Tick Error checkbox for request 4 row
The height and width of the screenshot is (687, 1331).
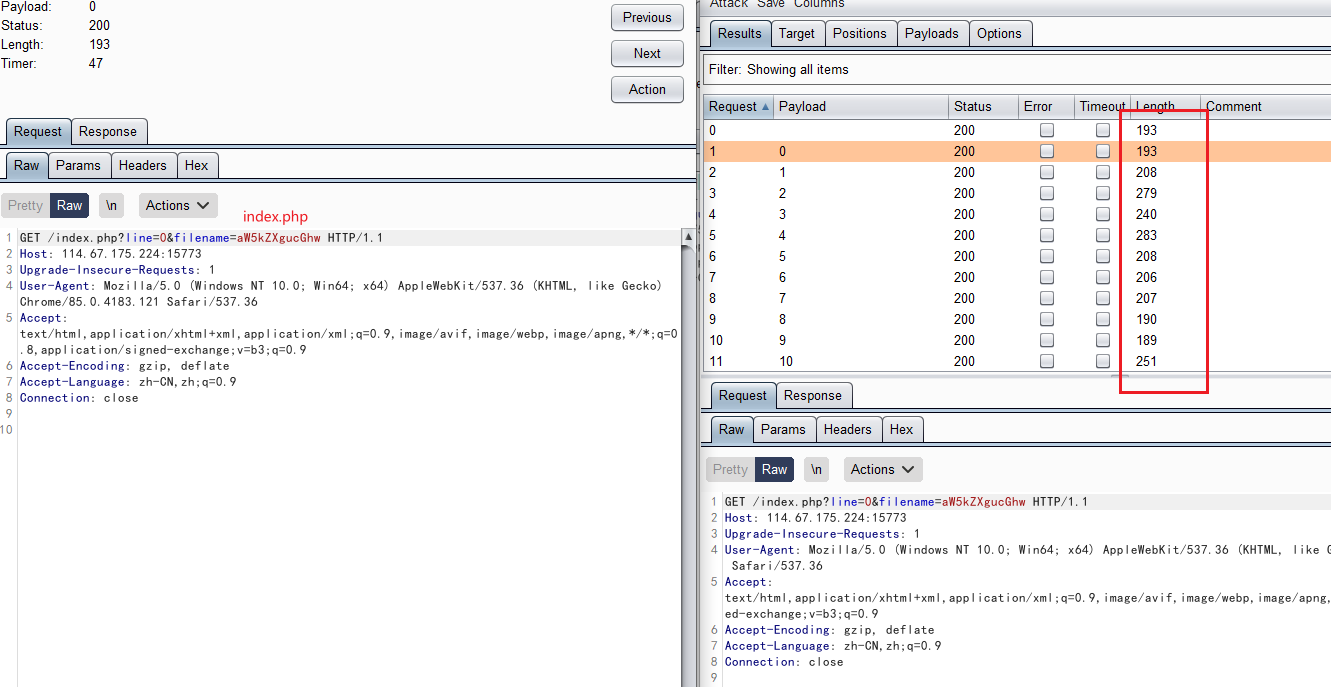point(1047,214)
